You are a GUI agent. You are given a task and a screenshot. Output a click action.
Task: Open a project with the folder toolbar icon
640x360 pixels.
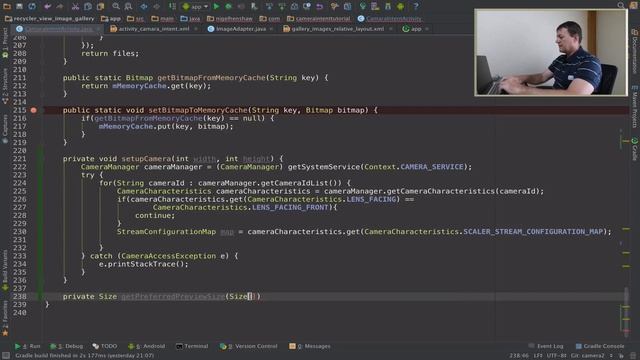click(7, 6)
